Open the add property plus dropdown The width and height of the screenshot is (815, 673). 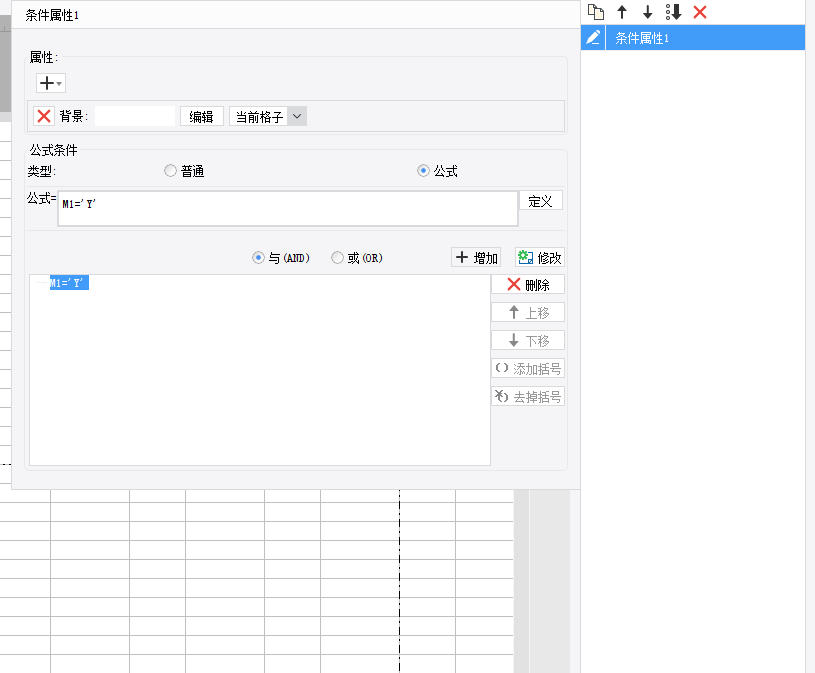[50, 83]
